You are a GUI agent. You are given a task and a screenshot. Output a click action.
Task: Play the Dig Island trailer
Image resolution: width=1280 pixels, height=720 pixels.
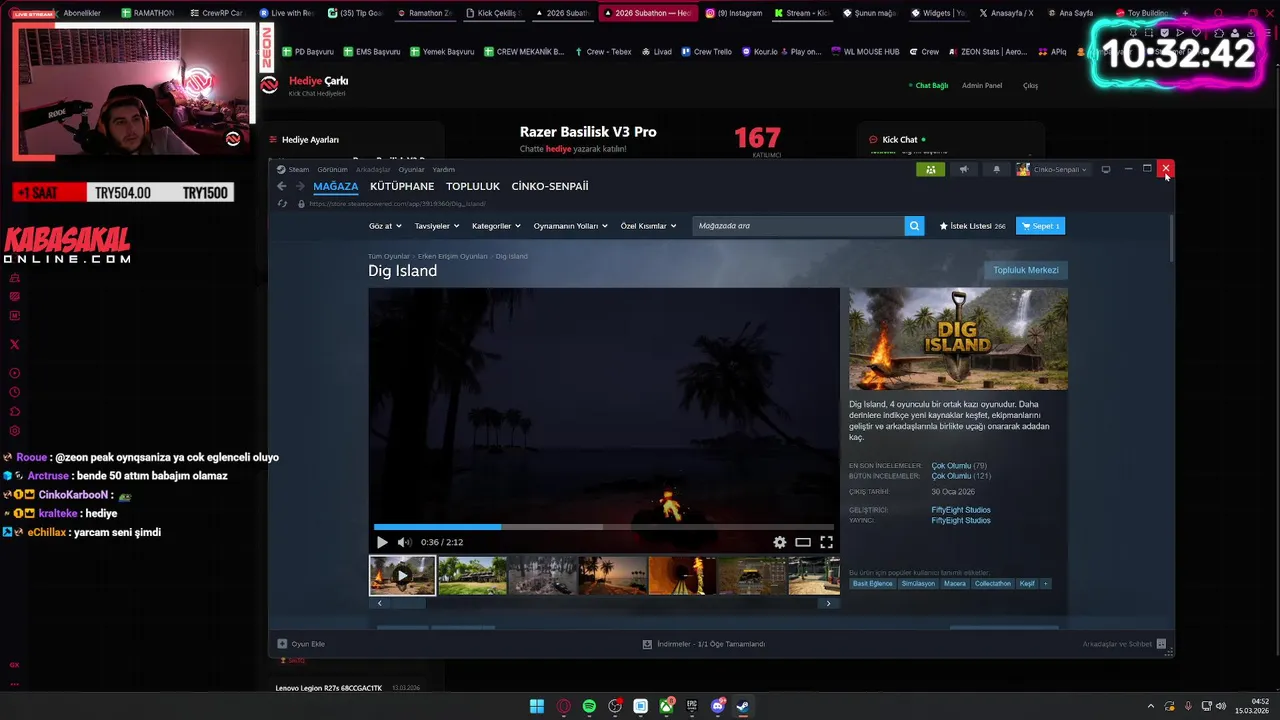click(x=382, y=542)
